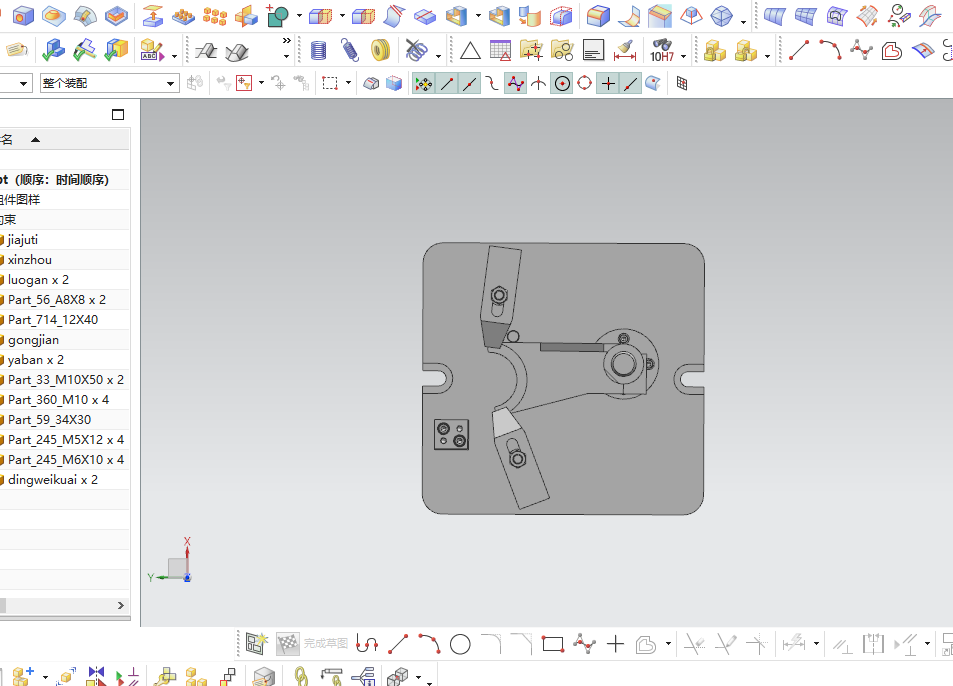Click the 10H7 tolerance finder icon
953x686 pixels.
(x=662, y=50)
